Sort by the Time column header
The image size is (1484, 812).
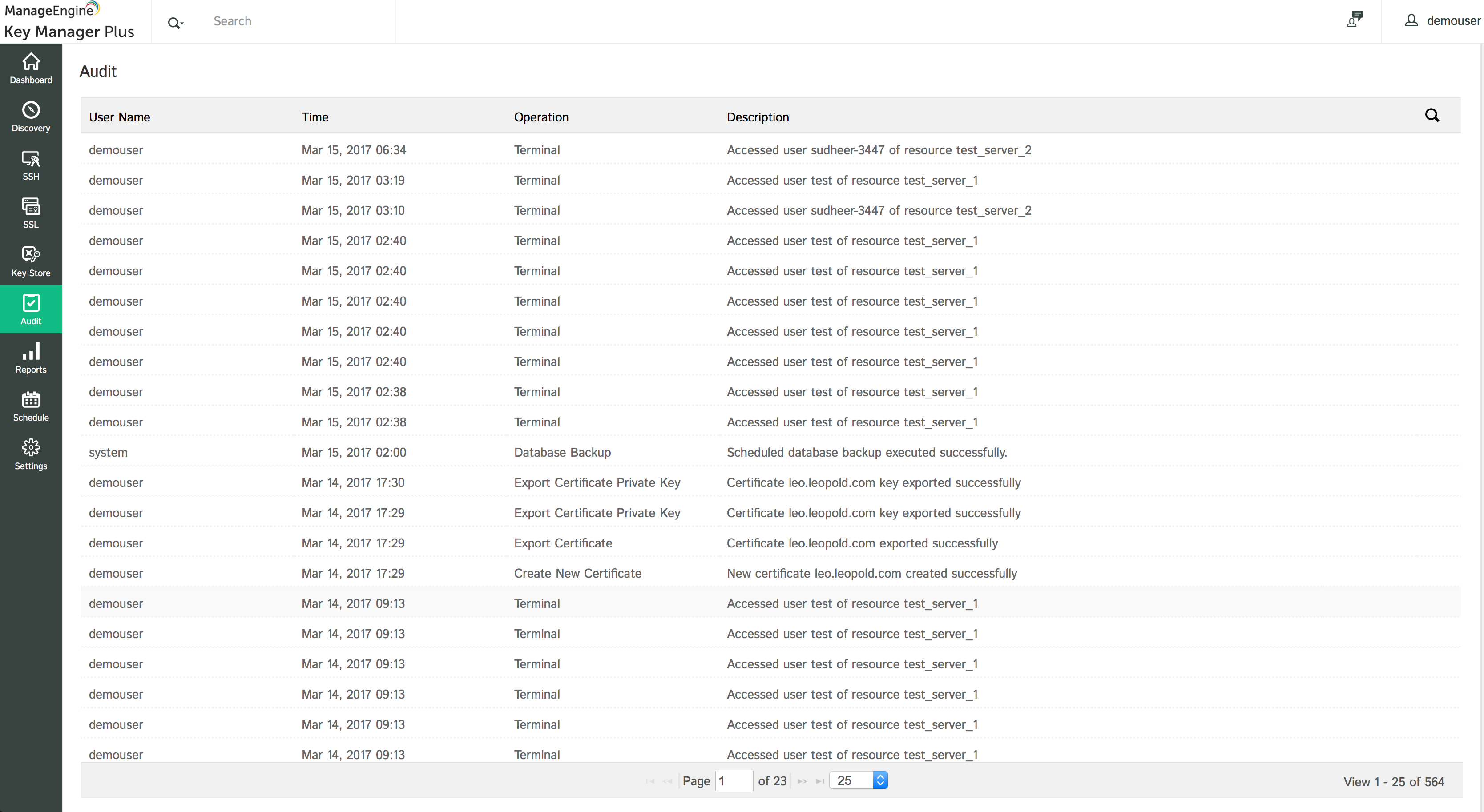[315, 117]
